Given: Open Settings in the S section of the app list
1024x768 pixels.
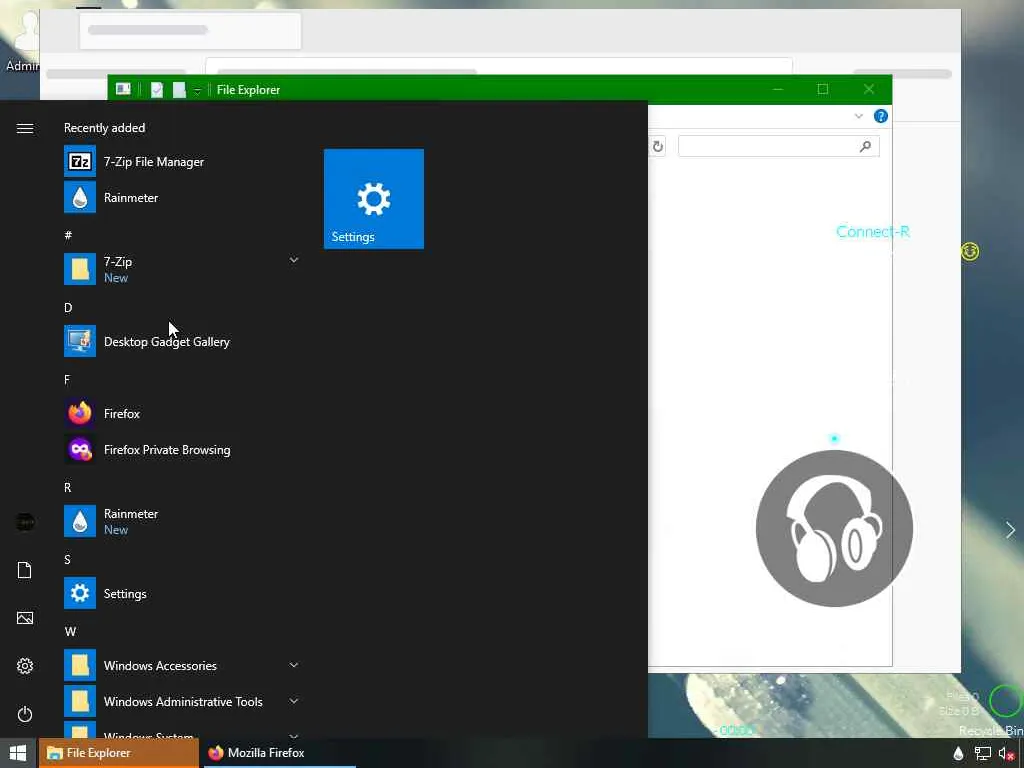Looking at the screenshot, I should pos(182,593).
